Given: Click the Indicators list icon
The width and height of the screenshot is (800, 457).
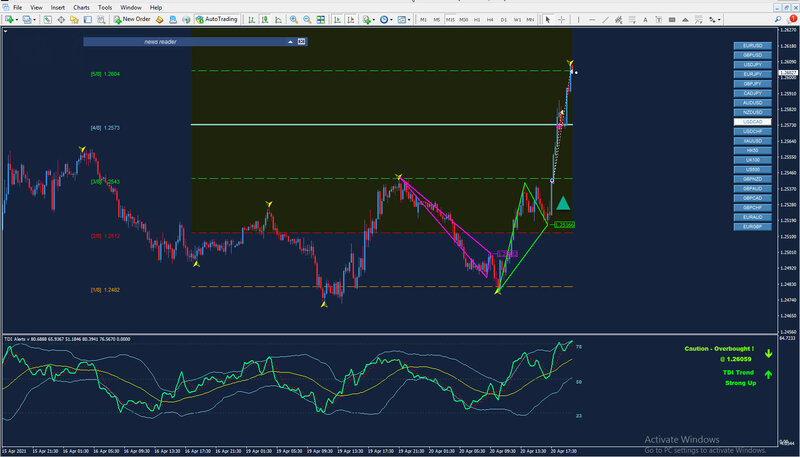Looking at the screenshot, I should 366,19.
